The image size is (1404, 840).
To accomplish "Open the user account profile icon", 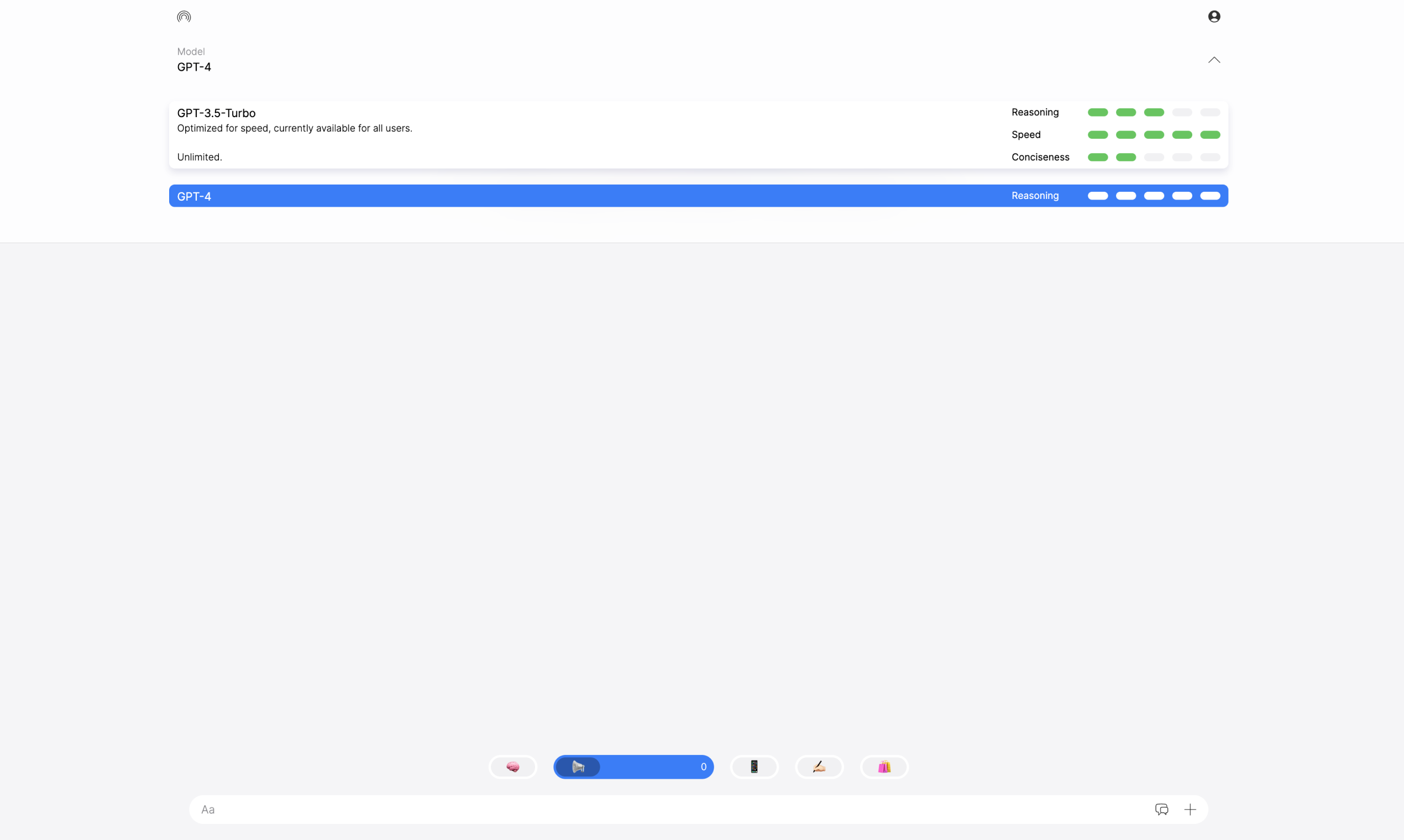I will (1214, 17).
